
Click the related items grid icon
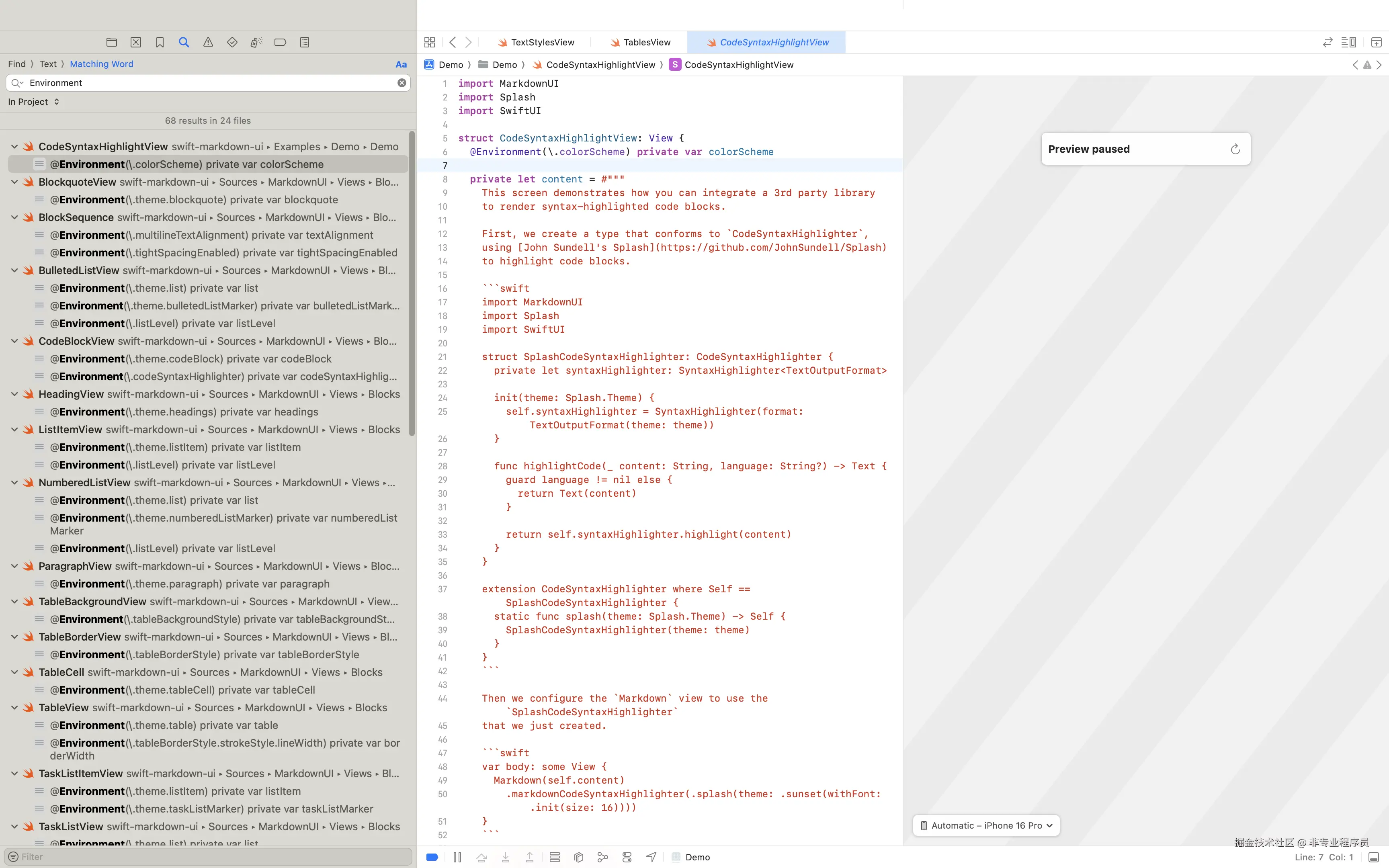pyautogui.click(x=429, y=42)
